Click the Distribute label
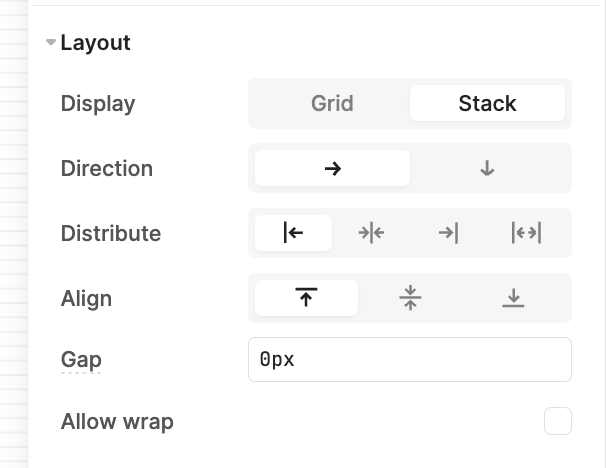Image resolution: width=606 pixels, height=468 pixels. point(111,233)
